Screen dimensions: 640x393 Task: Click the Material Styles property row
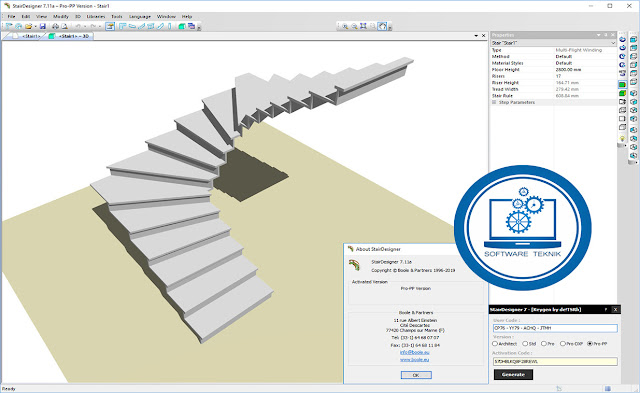point(553,63)
